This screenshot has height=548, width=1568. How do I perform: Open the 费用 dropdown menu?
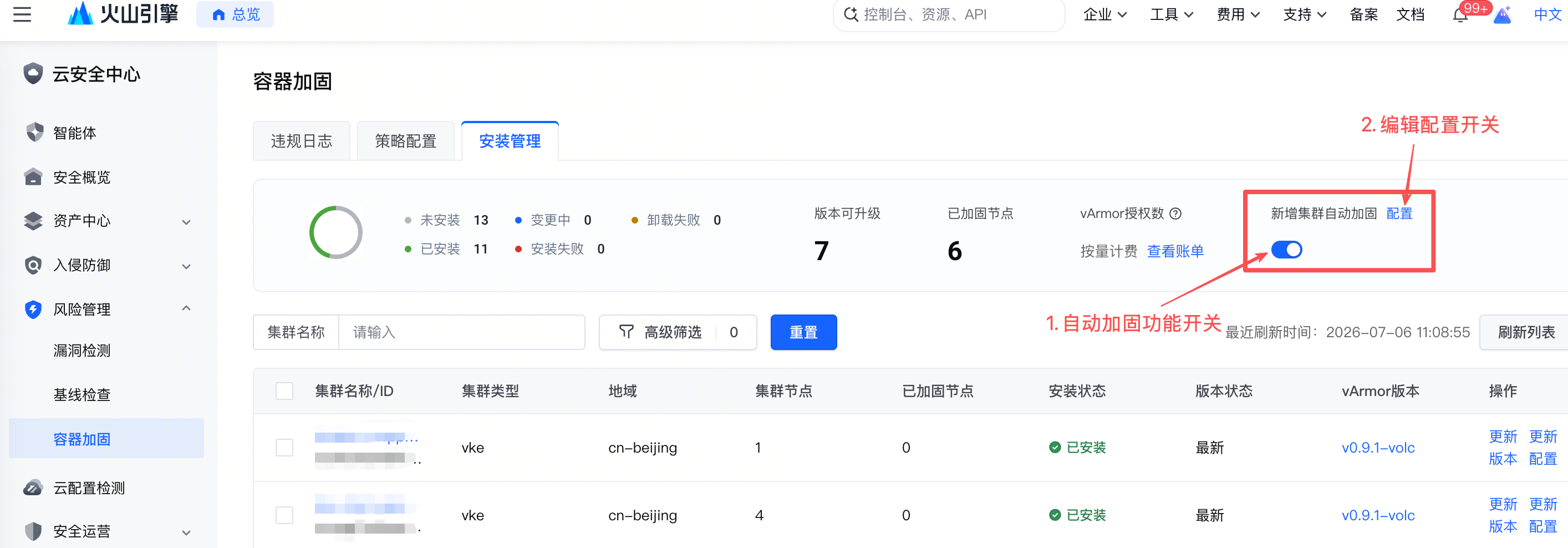(1238, 14)
